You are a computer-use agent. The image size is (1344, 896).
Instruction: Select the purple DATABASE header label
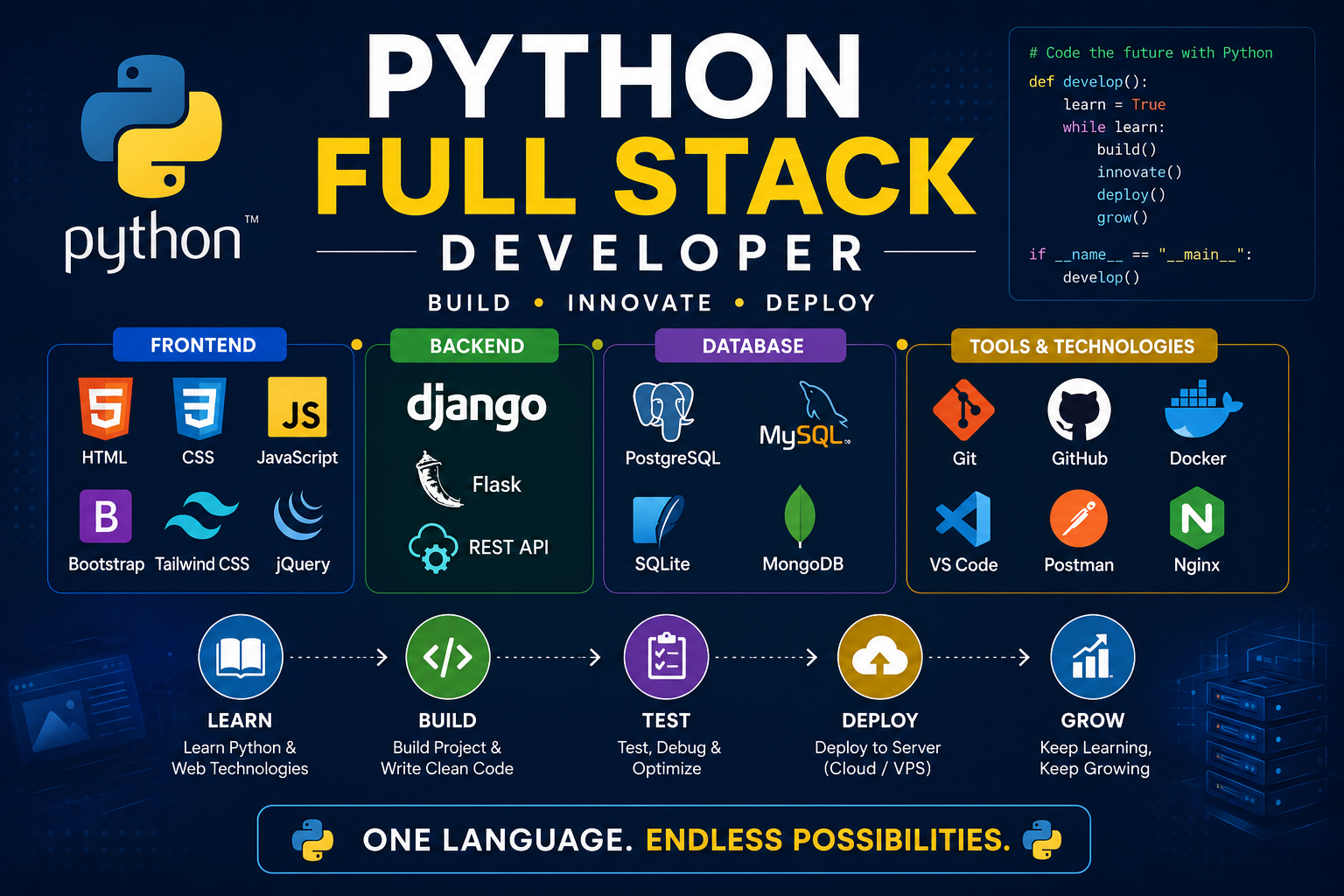click(x=751, y=346)
